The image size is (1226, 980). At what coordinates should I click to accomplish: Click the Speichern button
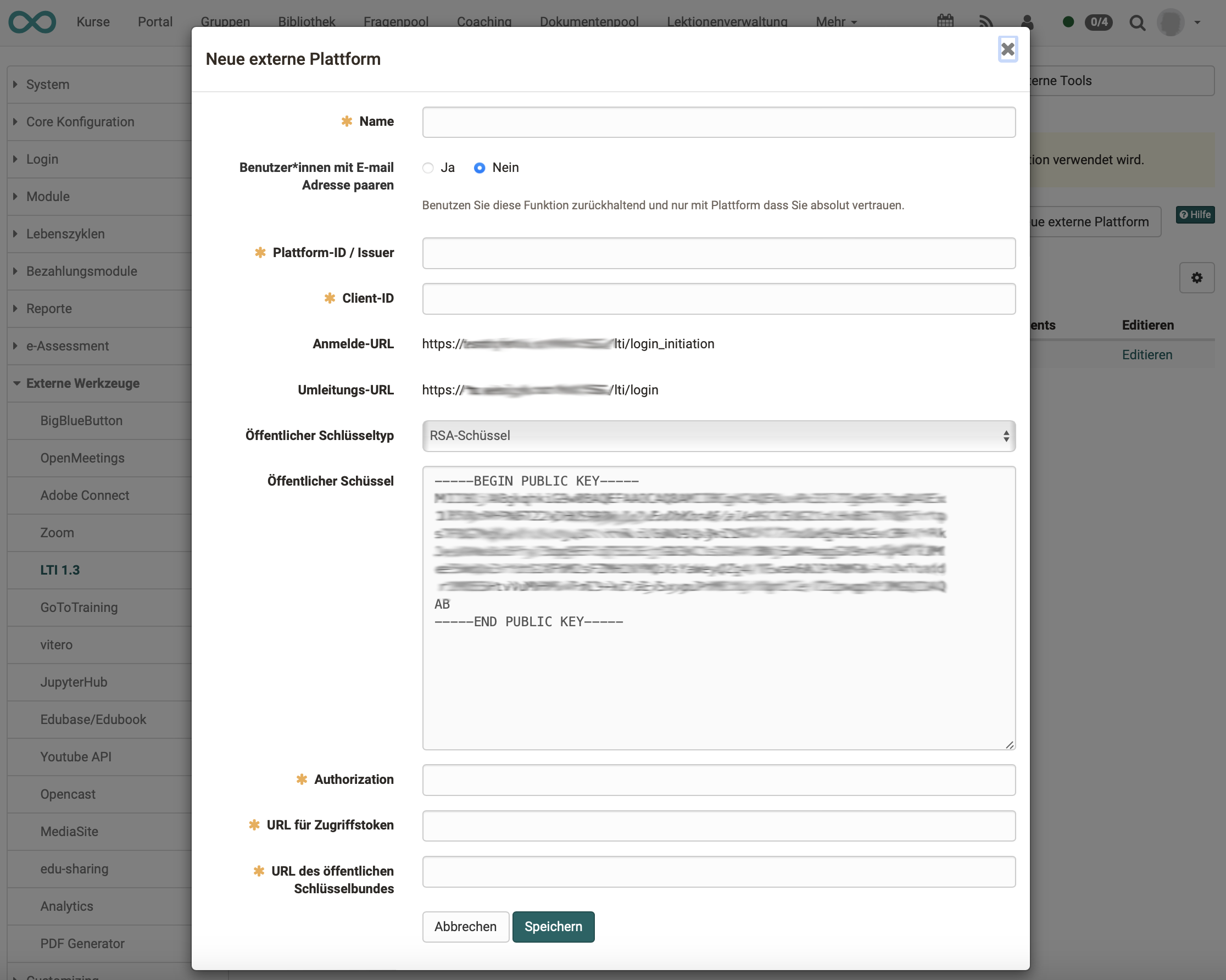(x=553, y=927)
